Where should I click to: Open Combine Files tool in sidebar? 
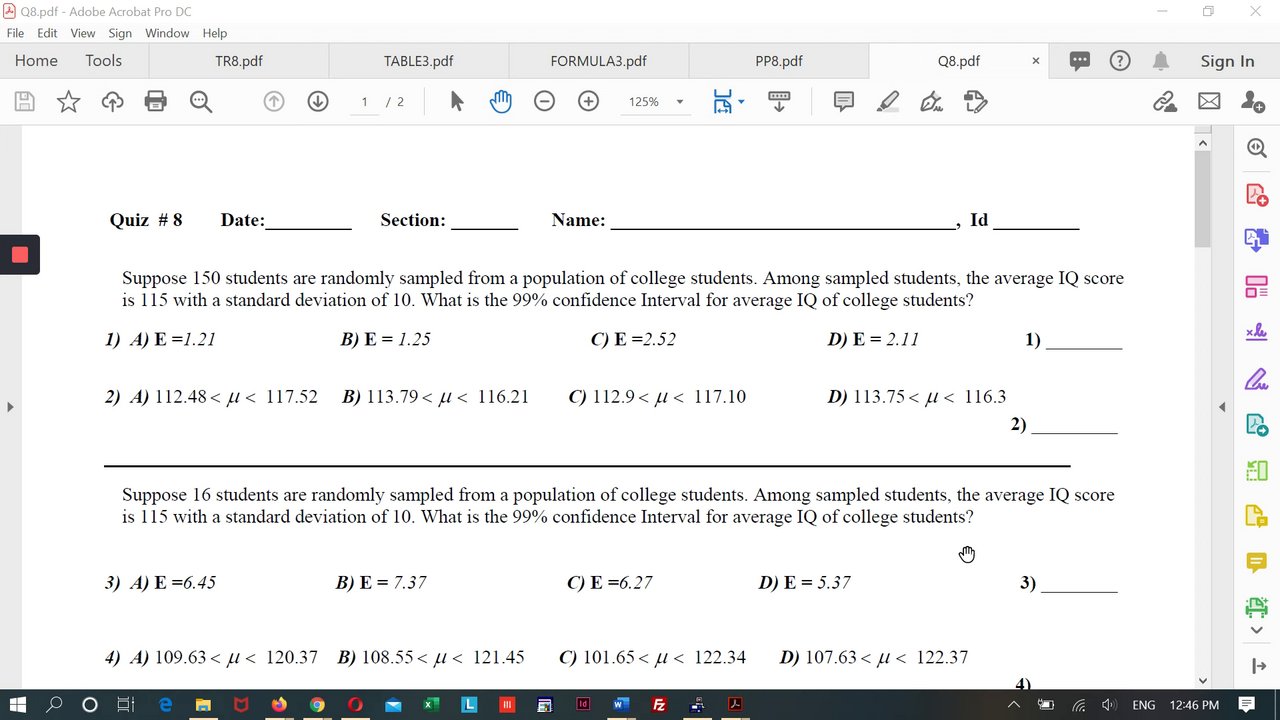tap(1257, 240)
